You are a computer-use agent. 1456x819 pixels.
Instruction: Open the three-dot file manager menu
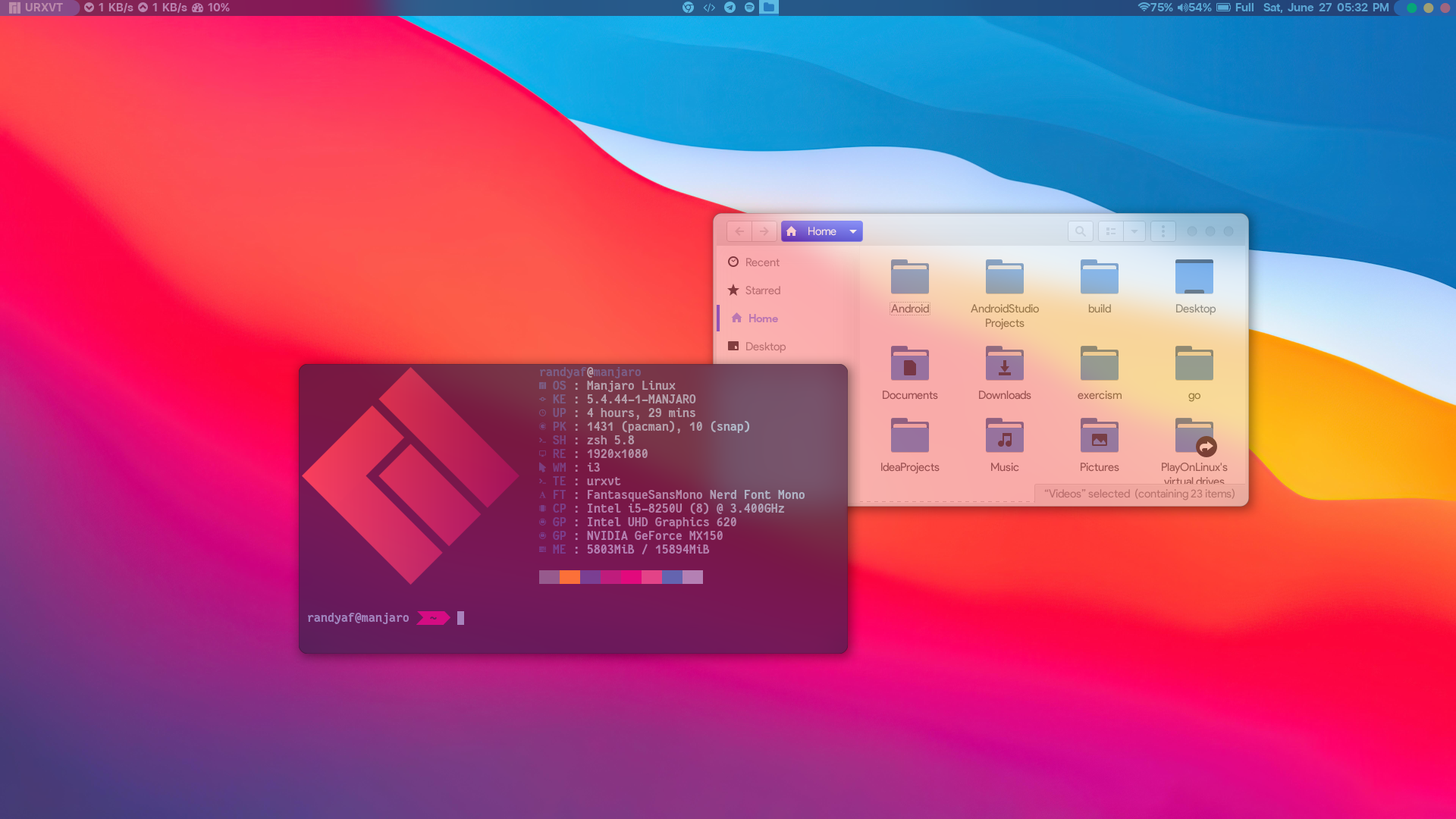click(1163, 231)
